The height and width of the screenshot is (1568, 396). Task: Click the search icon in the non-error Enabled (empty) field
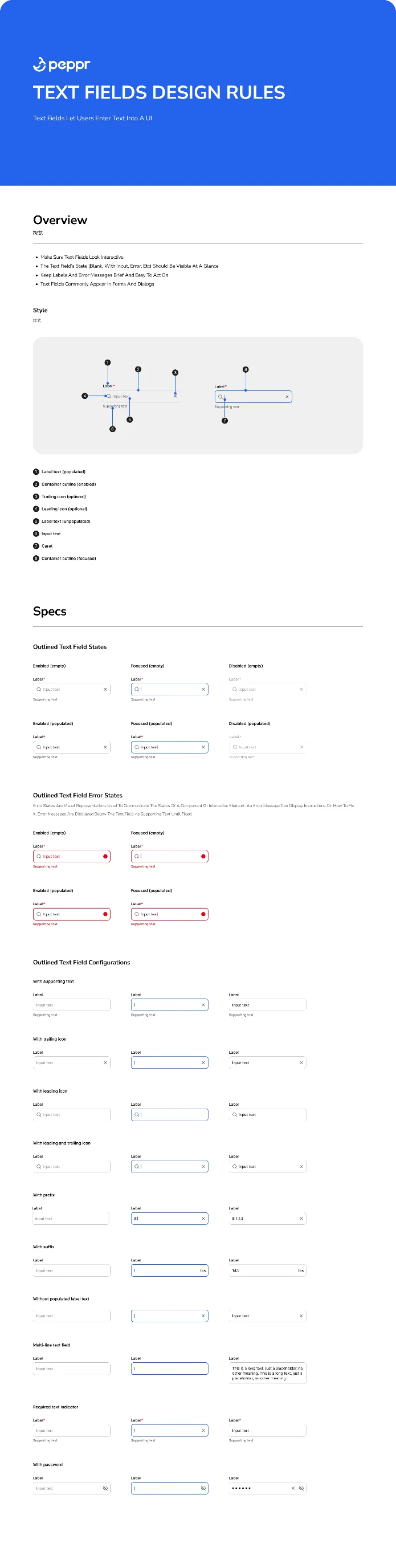(39, 690)
